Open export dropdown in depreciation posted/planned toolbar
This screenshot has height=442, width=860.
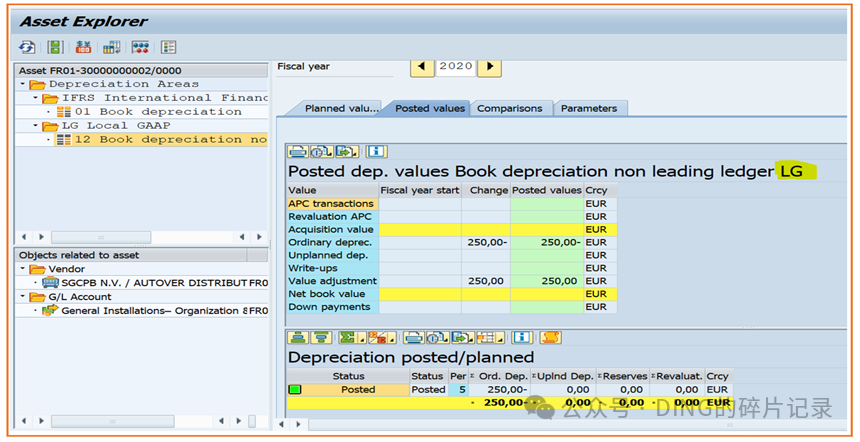[x=463, y=337]
